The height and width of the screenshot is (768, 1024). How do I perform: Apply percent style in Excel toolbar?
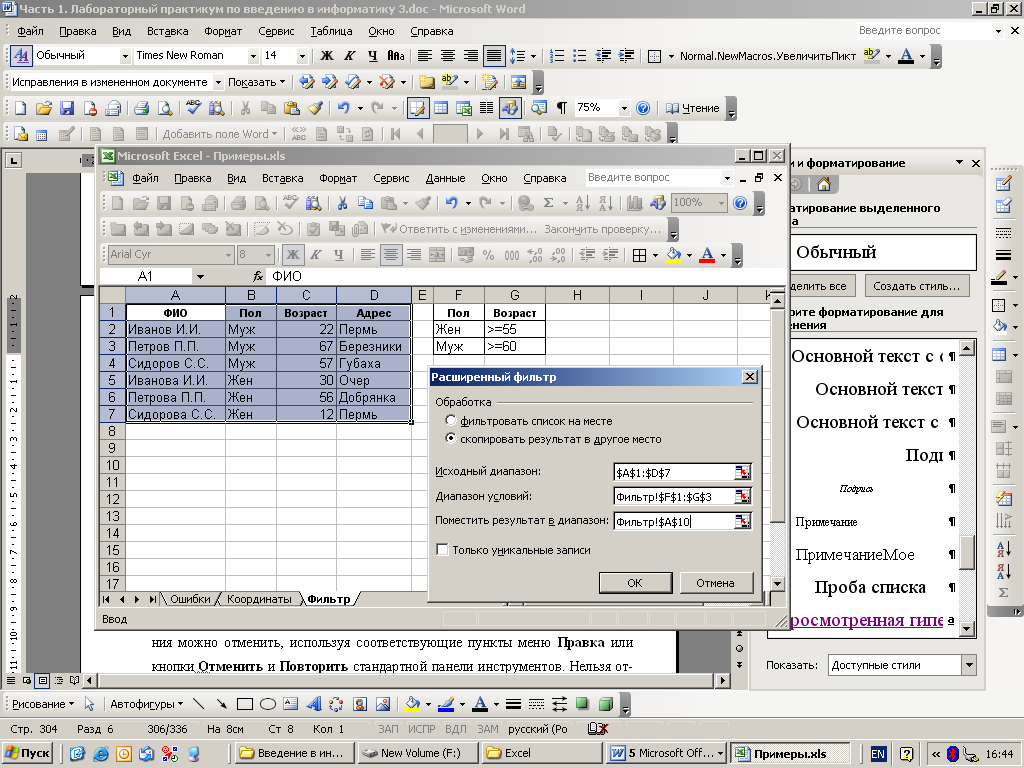click(x=488, y=255)
